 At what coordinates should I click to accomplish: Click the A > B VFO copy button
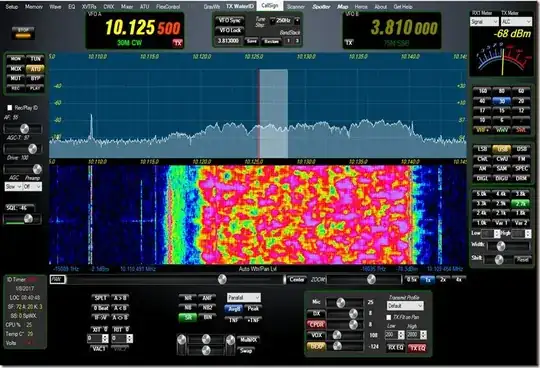pyautogui.click(x=120, y=298)
